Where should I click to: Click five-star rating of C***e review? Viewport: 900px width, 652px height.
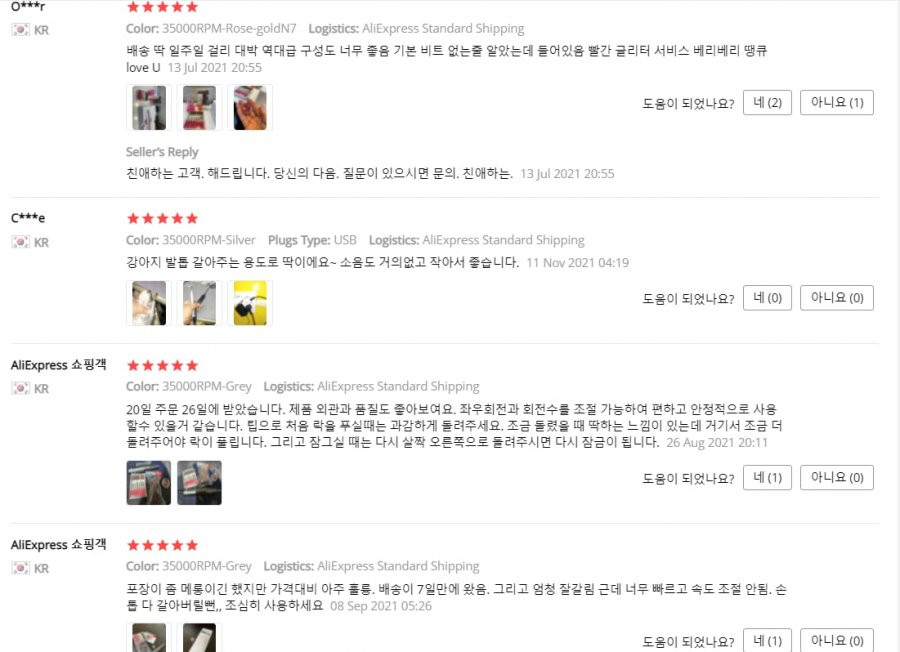(x=162, y=219)
